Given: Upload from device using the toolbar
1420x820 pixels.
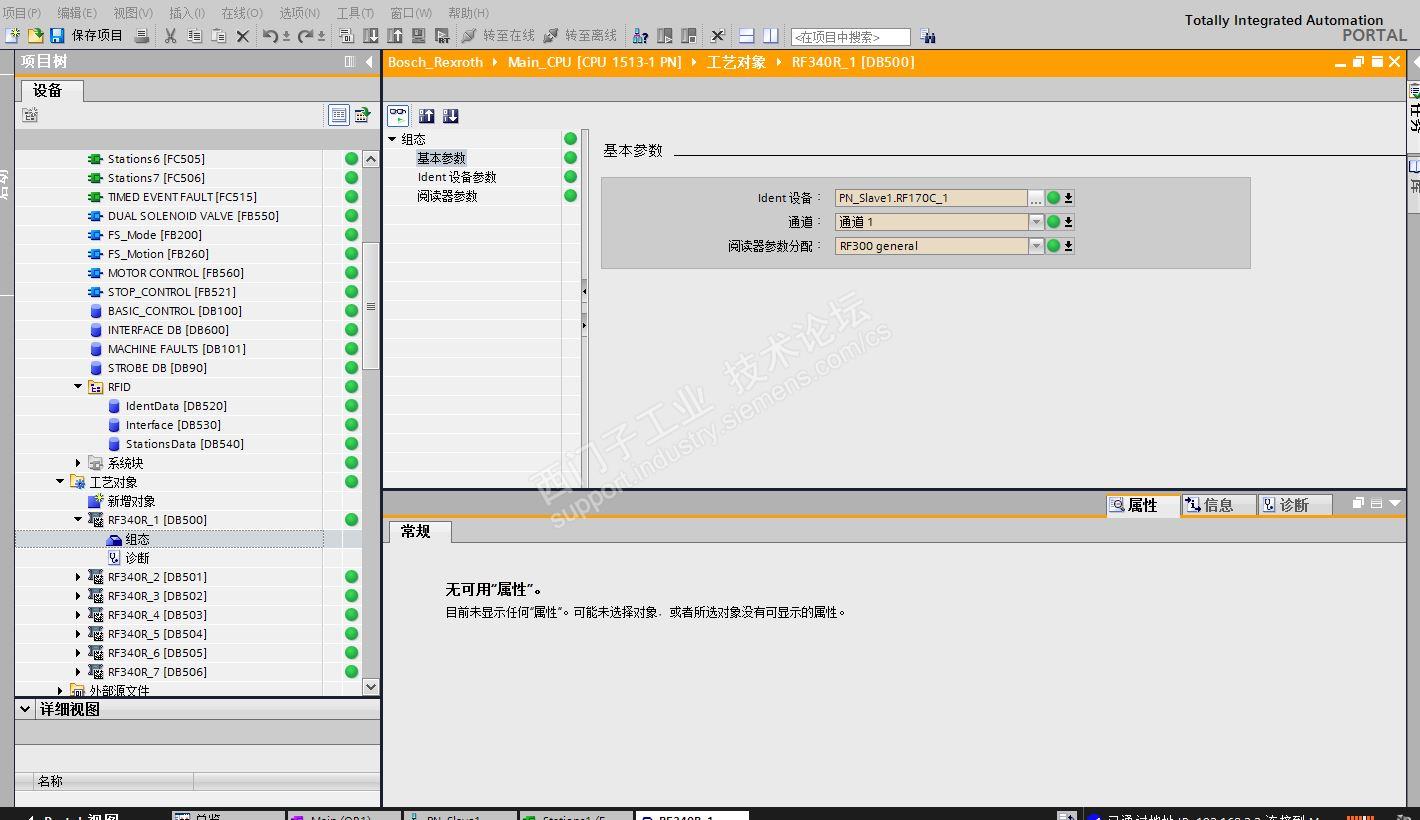Looking at the screenshot, I should [395, 36].
